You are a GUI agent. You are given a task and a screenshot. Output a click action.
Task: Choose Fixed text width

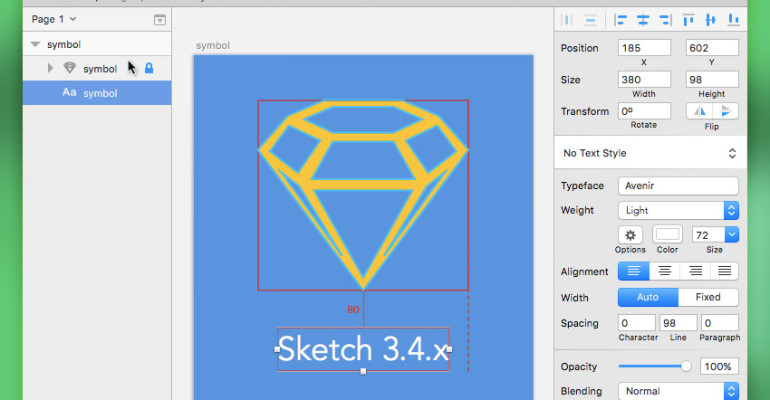(x=708, y=297)
